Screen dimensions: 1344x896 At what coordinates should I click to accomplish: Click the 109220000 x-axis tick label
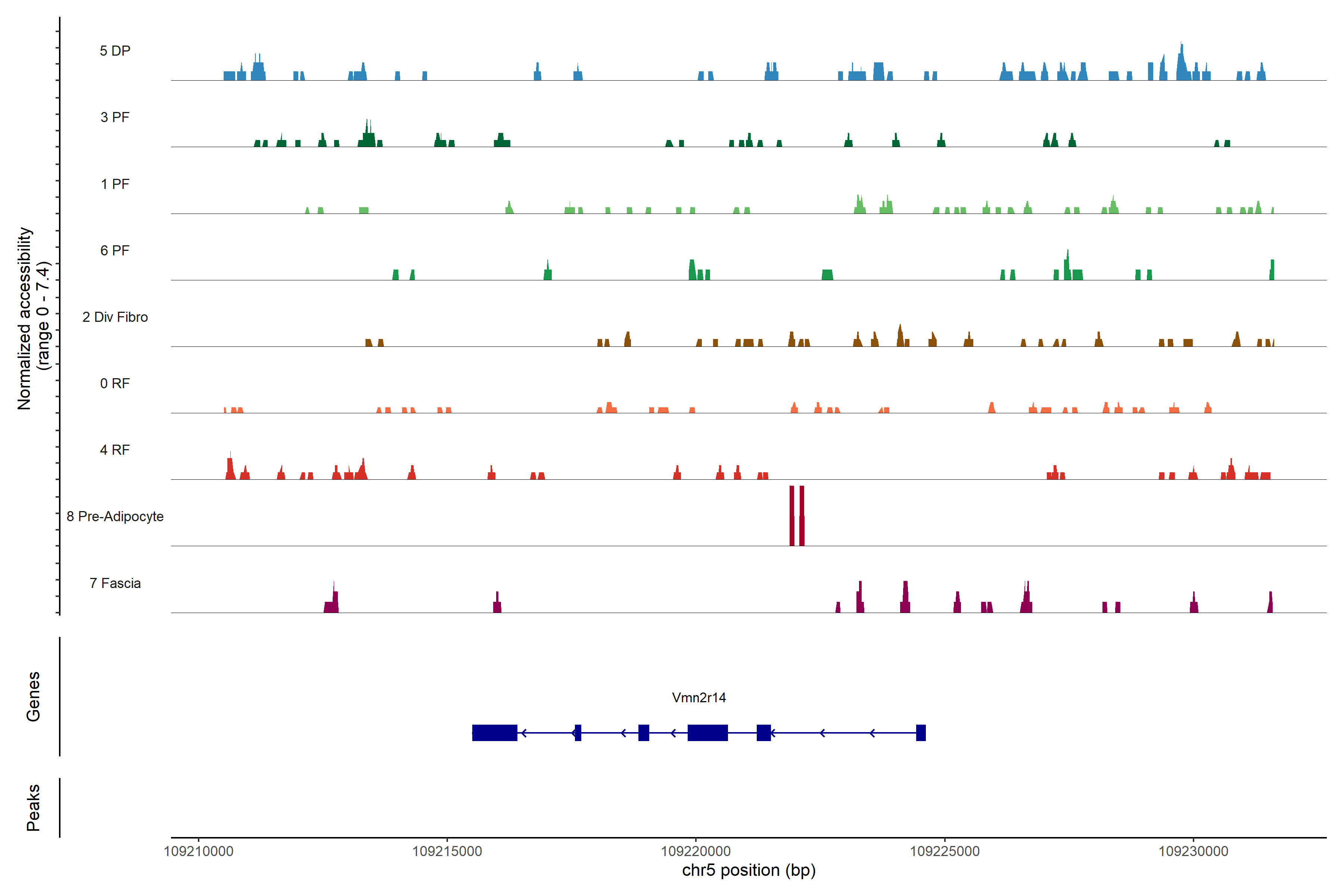[696, 852]
